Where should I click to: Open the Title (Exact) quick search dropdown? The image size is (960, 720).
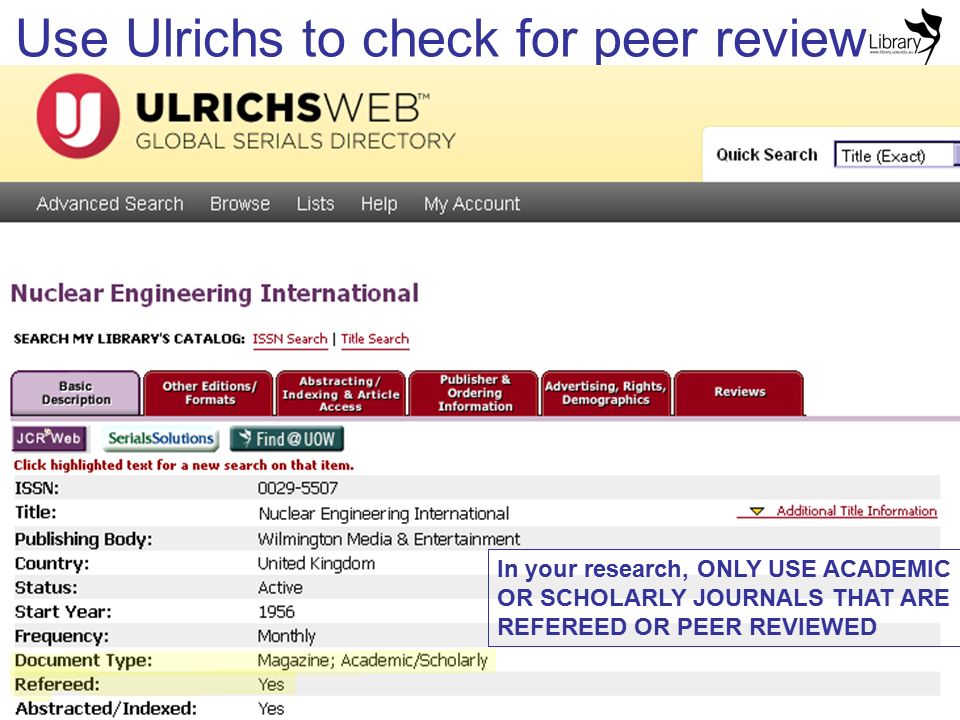pos(896,156)
